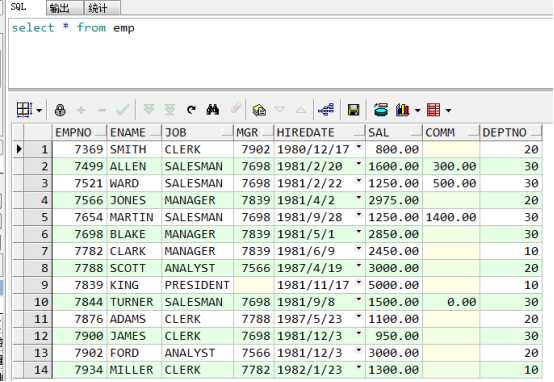
Task: Switch to the SQL tab
Action: tap(18, 7)
